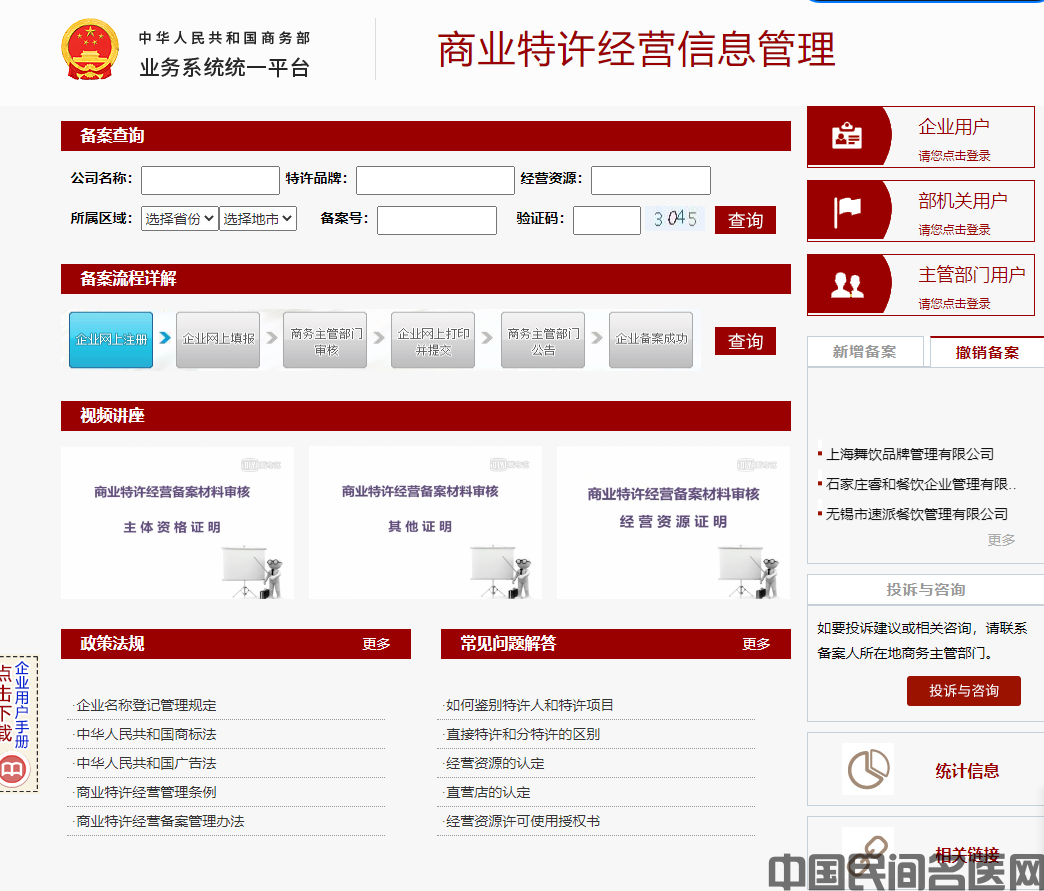Open 上海舞饮品牌管理有限公司 entry
The height and width of the screenshot is (891, 1044).
pyautogui.click(x=910, y=454)
